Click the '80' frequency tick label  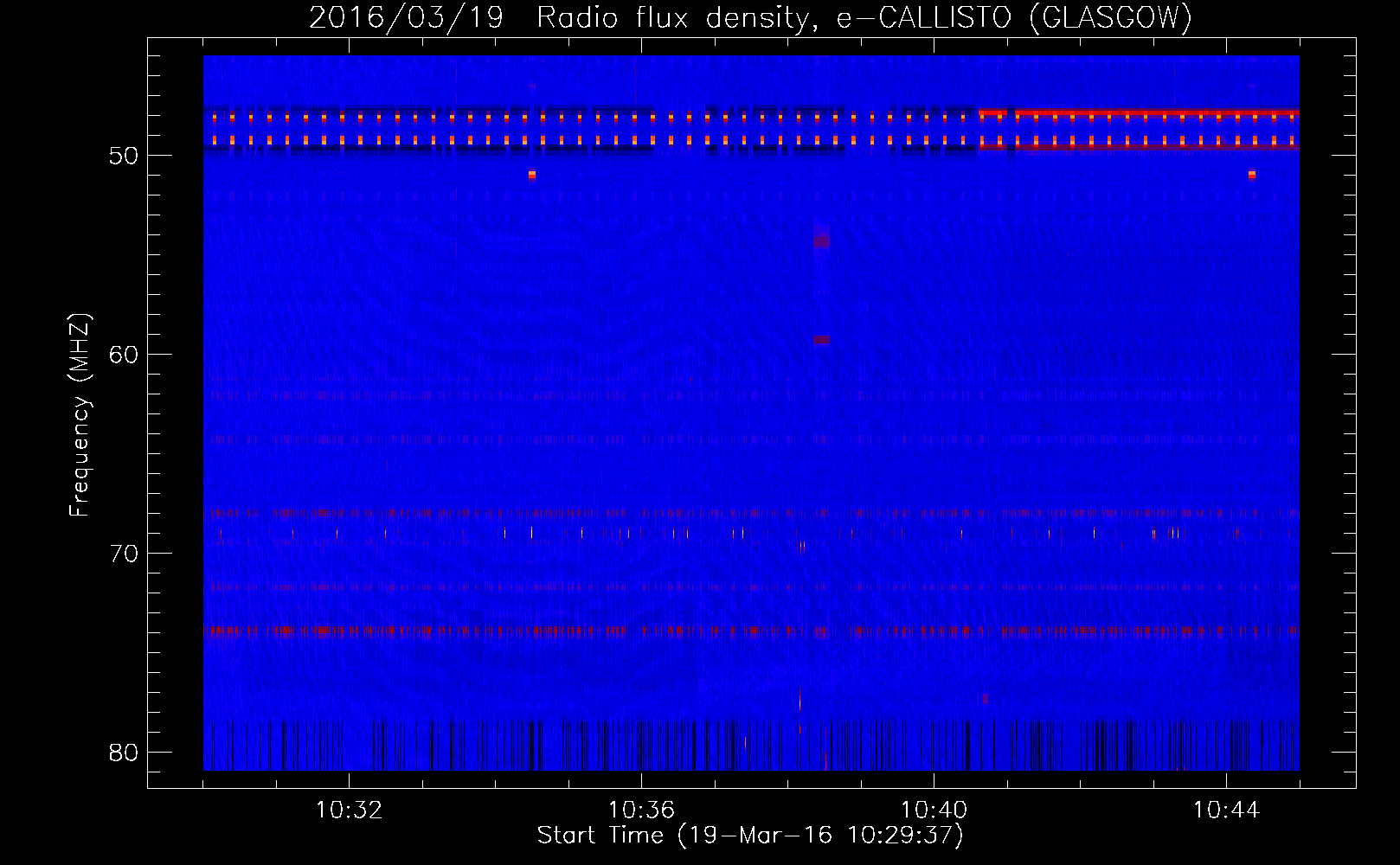(124, 753)
